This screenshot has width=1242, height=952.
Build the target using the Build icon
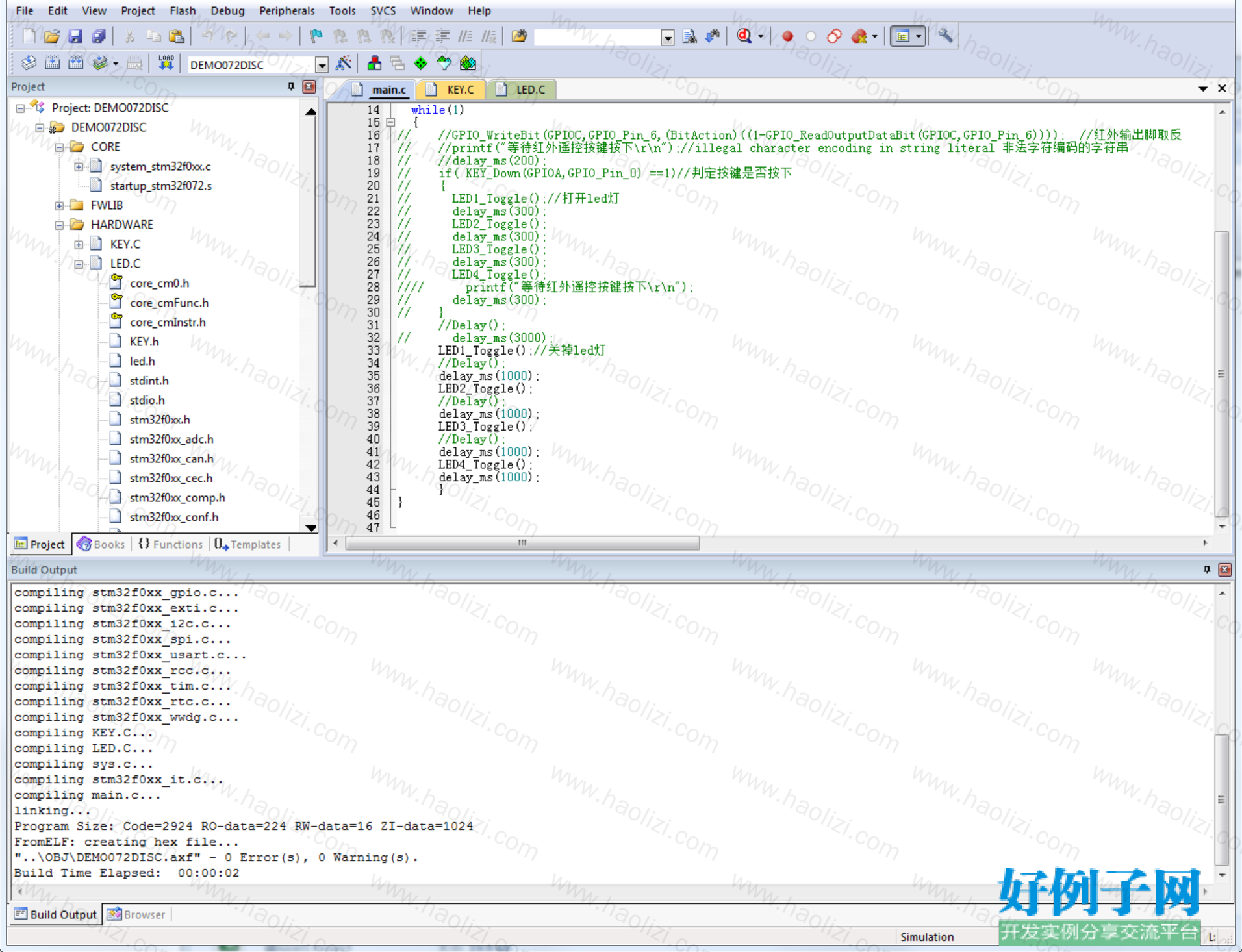click(x=52, y=64)
